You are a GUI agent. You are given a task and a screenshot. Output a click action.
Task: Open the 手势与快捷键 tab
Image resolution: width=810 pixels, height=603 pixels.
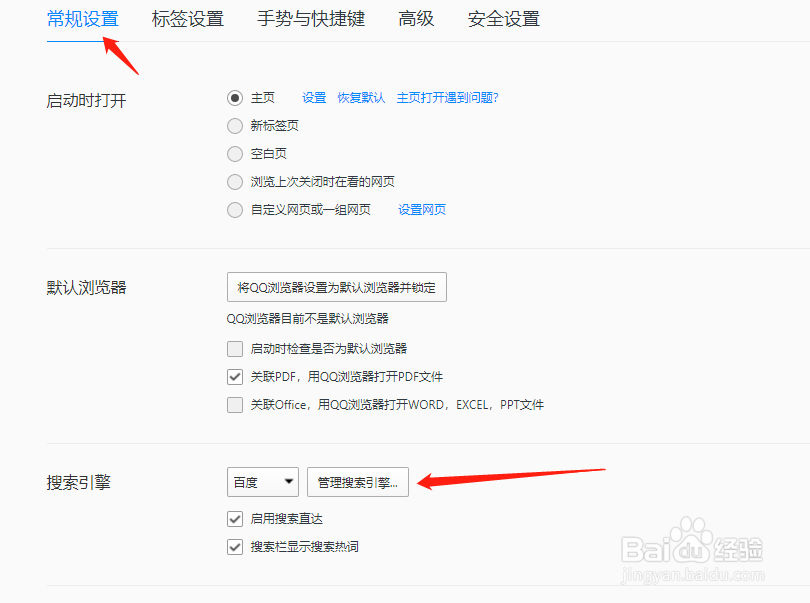pyautogui.click(x=311, y=19)
